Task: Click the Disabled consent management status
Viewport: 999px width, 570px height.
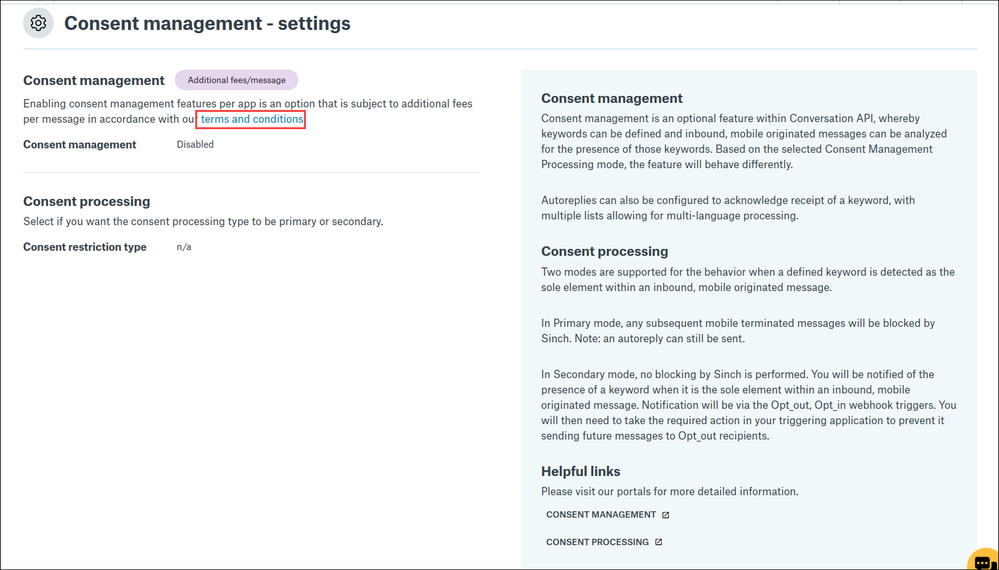Action: (x=195, y=144)
